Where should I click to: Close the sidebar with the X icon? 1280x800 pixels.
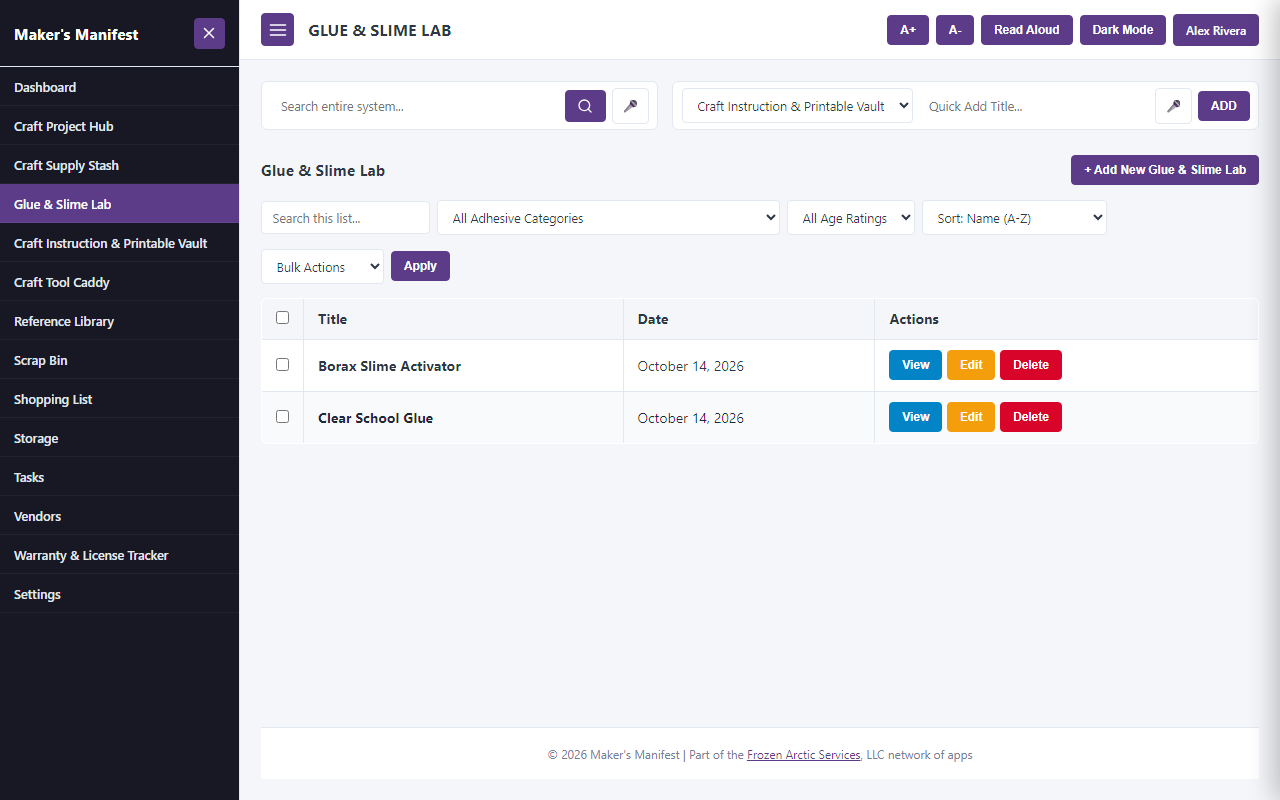(x=209, y=33)
